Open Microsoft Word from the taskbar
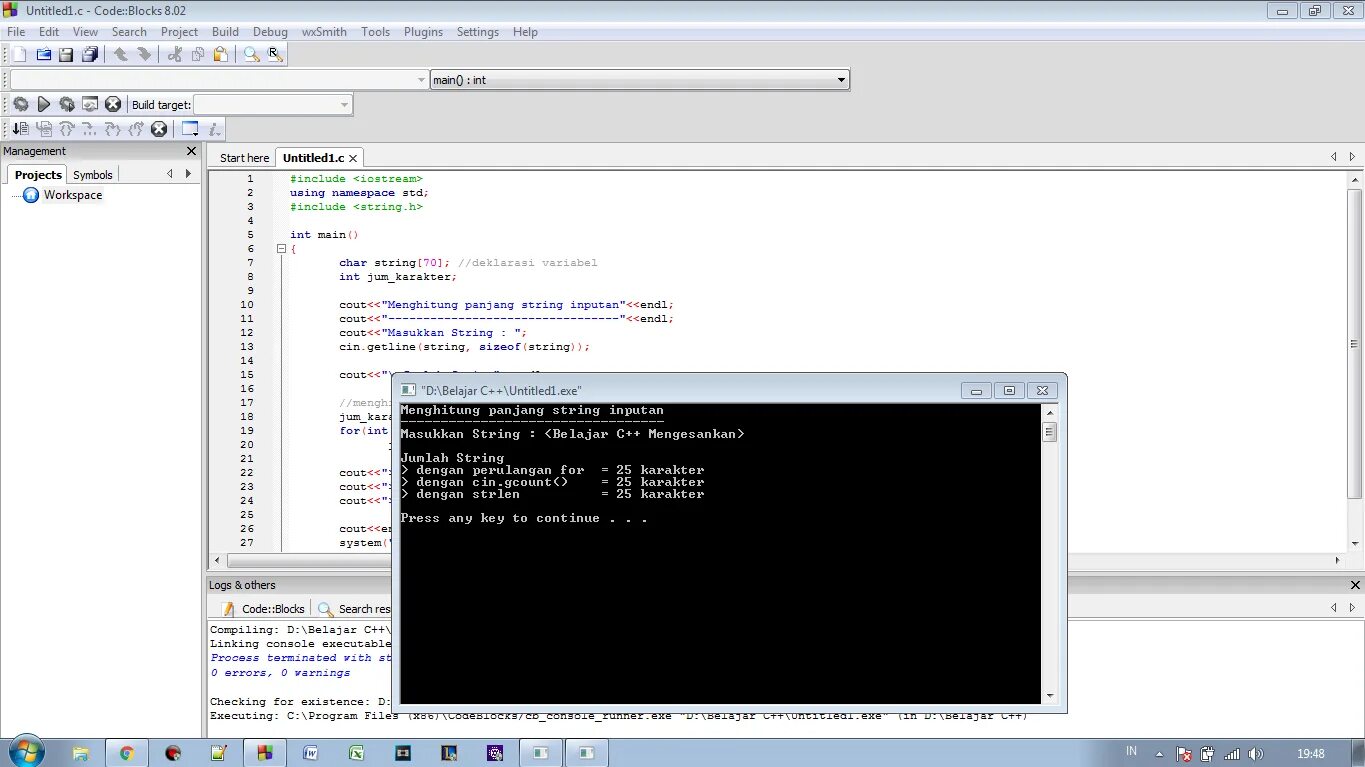This screenshot has width=1365, height=767. (x=310, y=753)
